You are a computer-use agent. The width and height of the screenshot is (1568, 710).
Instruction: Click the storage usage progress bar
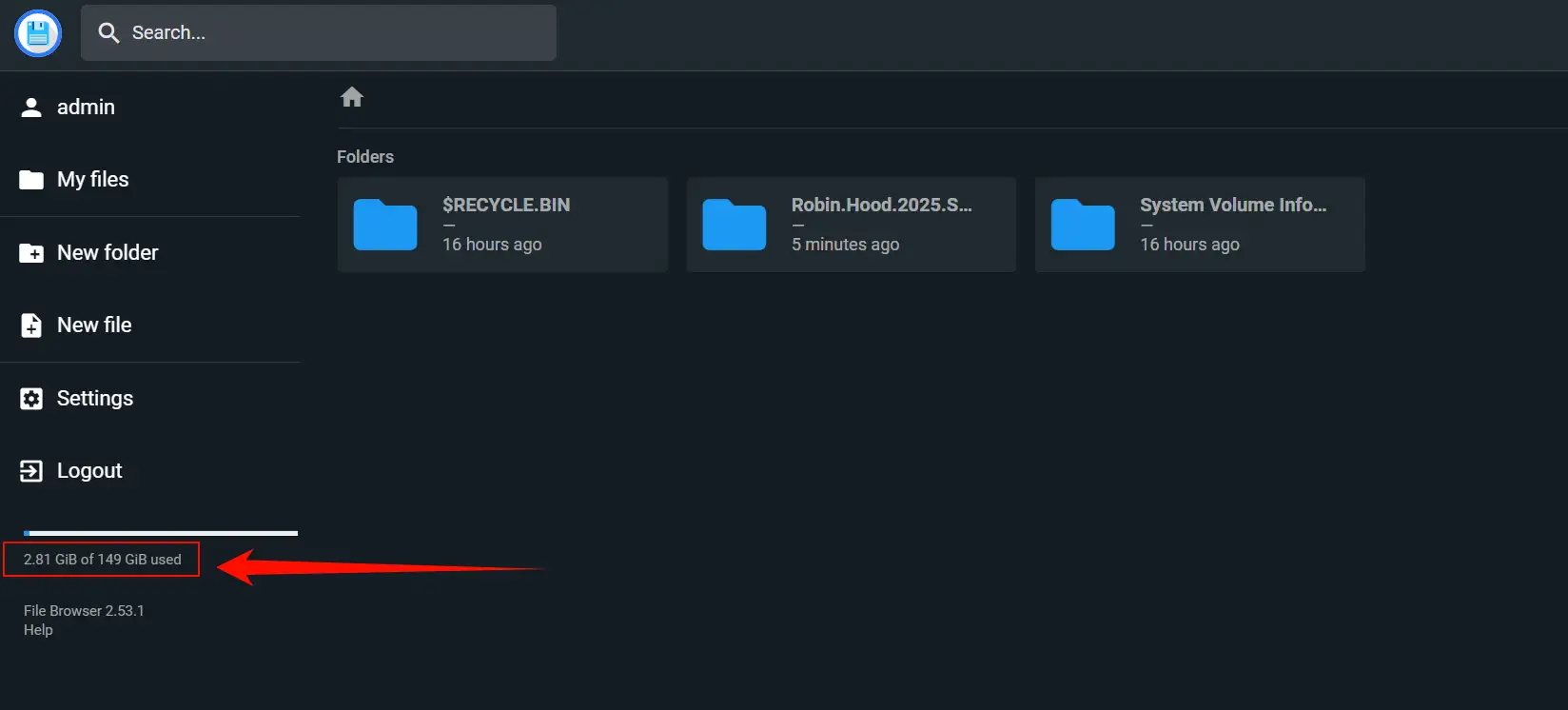pos(161,533)
